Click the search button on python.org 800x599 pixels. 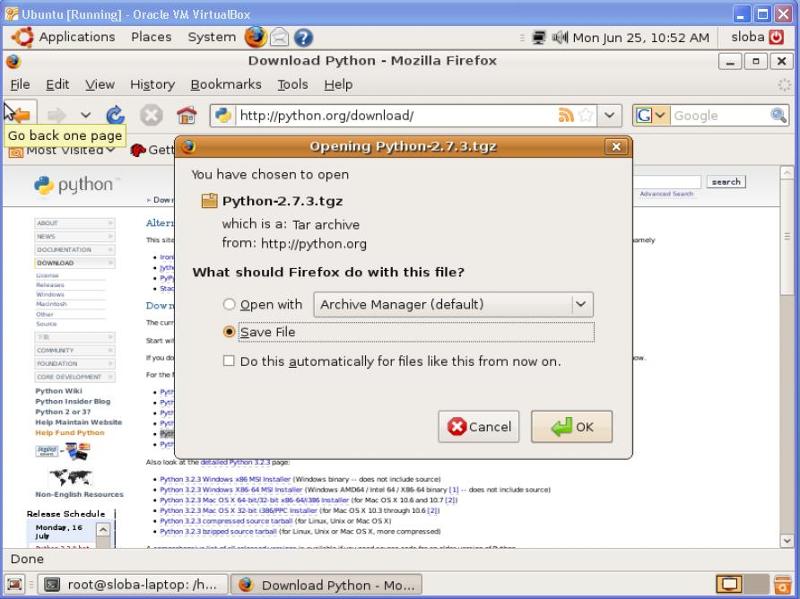(726, 182)
